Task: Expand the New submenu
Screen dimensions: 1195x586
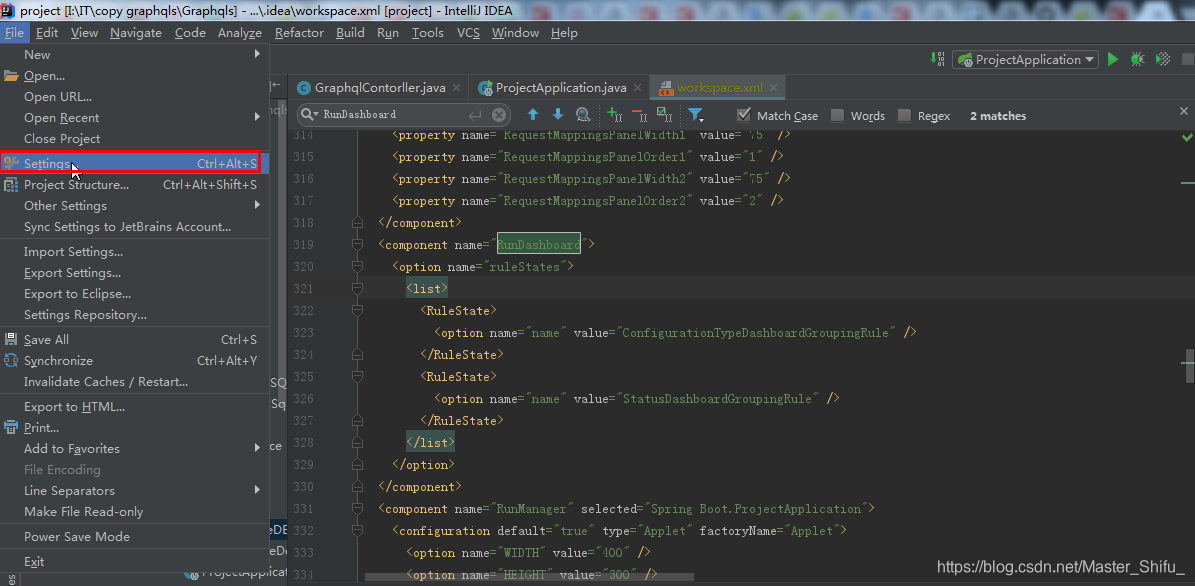Action: tap(134, 54)
